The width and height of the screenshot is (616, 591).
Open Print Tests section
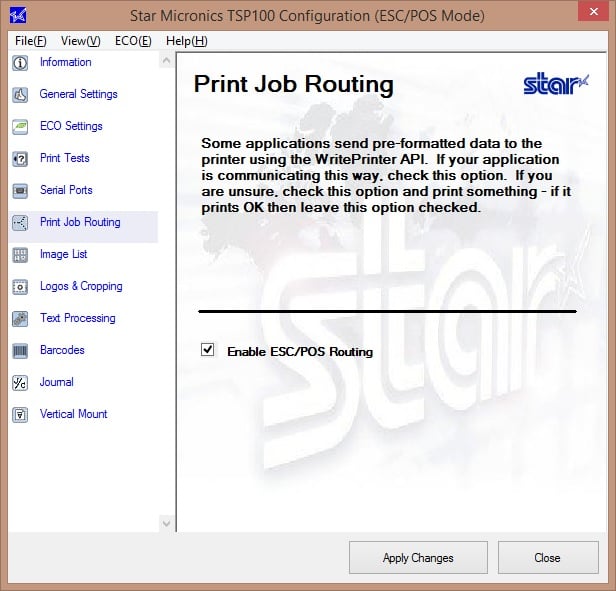tap(65, 158)
